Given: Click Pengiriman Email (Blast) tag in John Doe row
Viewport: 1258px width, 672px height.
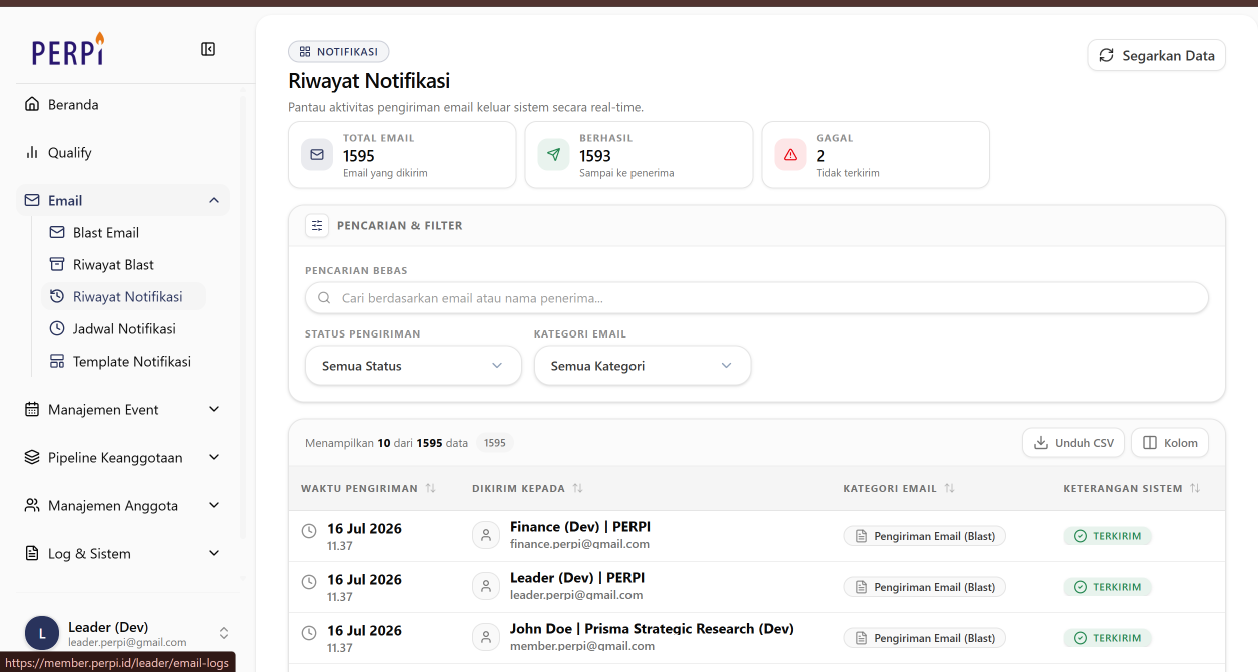Looking at the screenshot, I should click(925, 638).
